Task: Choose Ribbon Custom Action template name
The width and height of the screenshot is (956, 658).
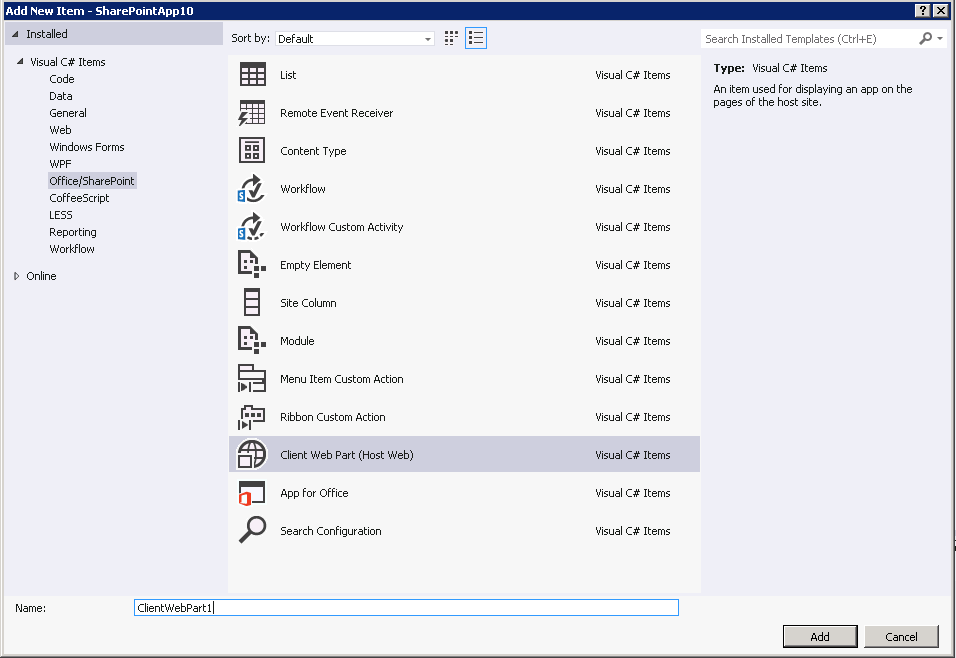Action: coord(332,417)
